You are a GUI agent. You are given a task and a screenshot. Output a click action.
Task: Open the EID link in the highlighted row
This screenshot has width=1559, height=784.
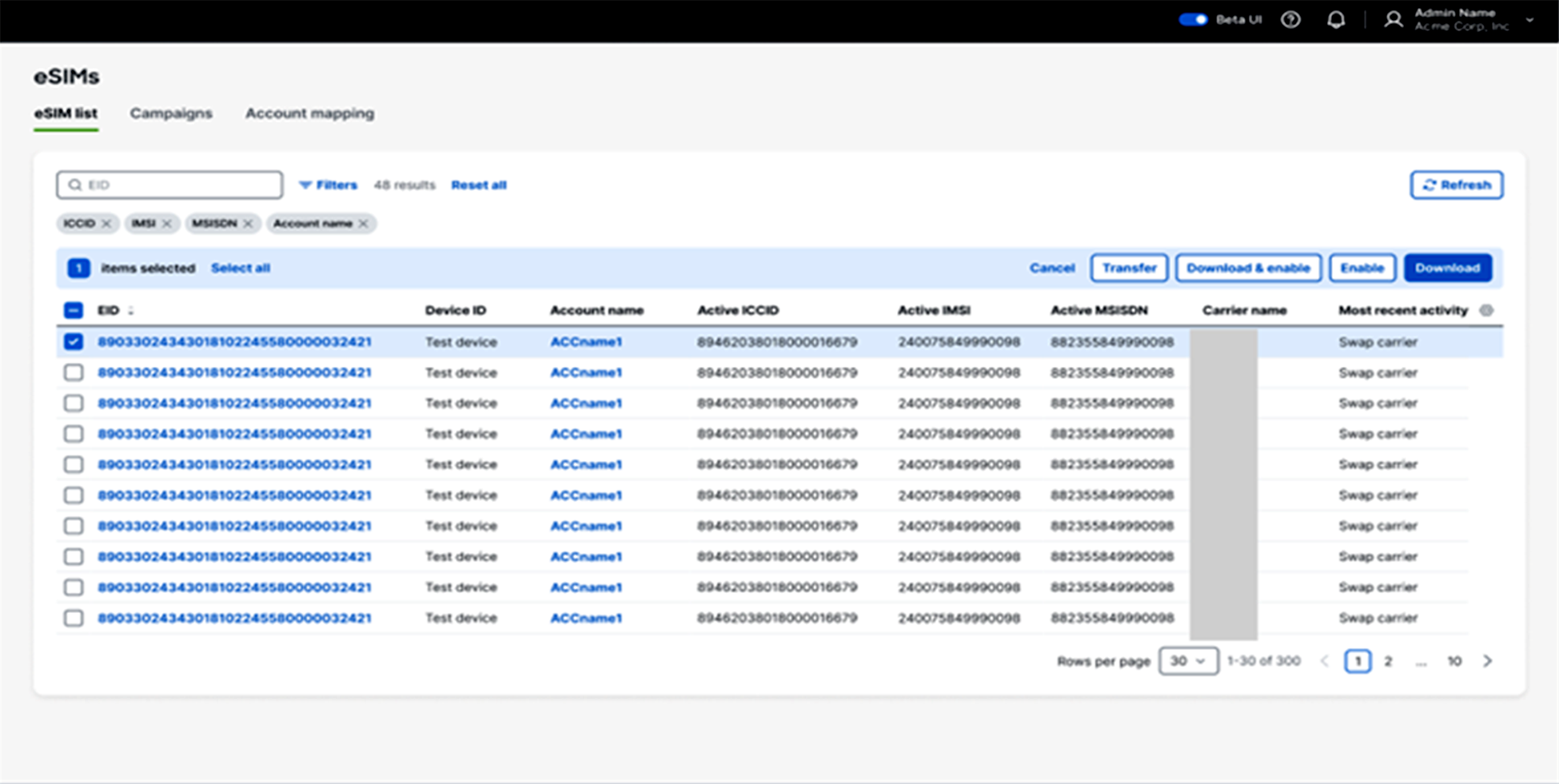[x=234, y=342]
